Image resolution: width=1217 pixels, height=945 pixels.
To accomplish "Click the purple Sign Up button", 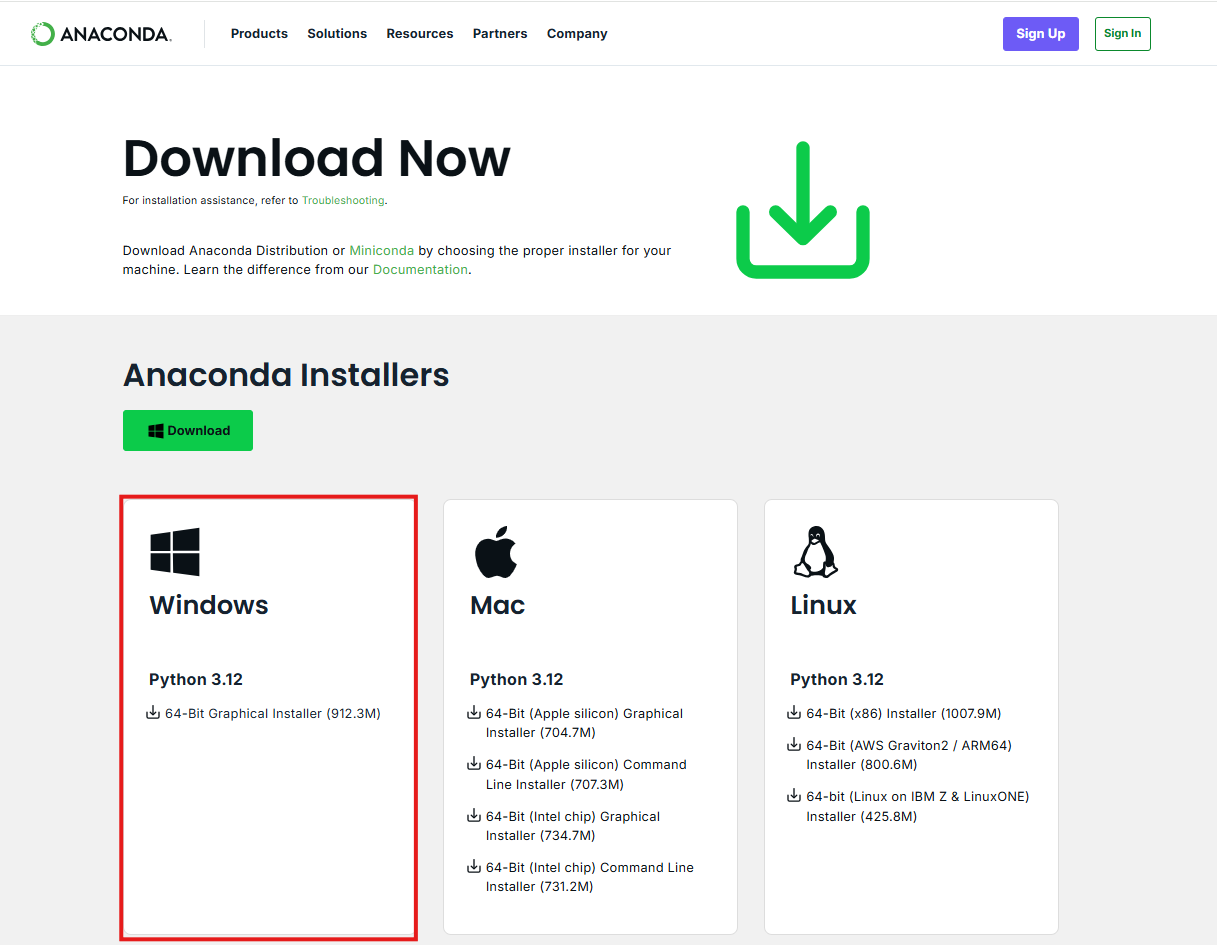I will [x=1041, y=34].
